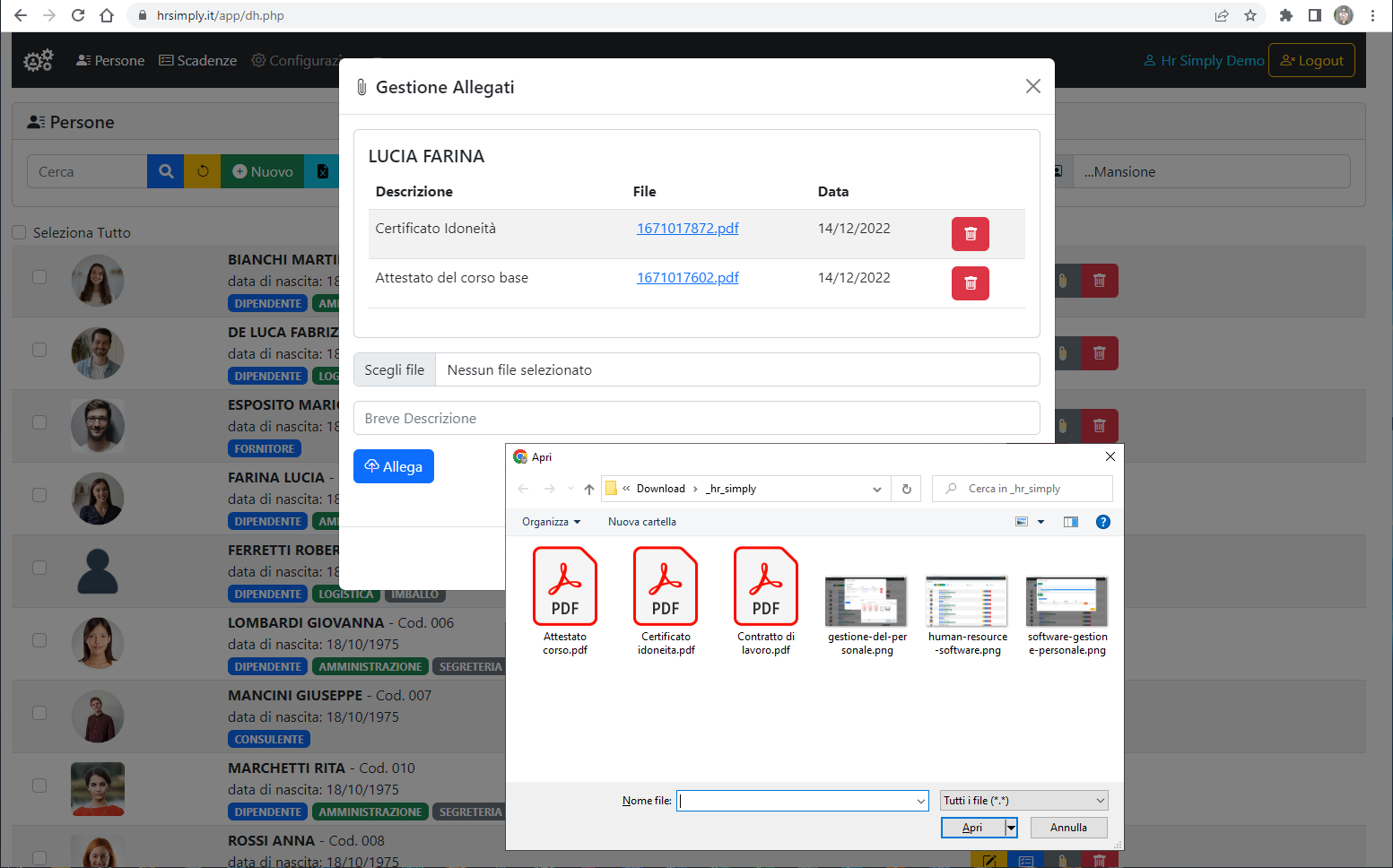
Task: Open the 1671017602.pdf link
Action: click(688, 278)
